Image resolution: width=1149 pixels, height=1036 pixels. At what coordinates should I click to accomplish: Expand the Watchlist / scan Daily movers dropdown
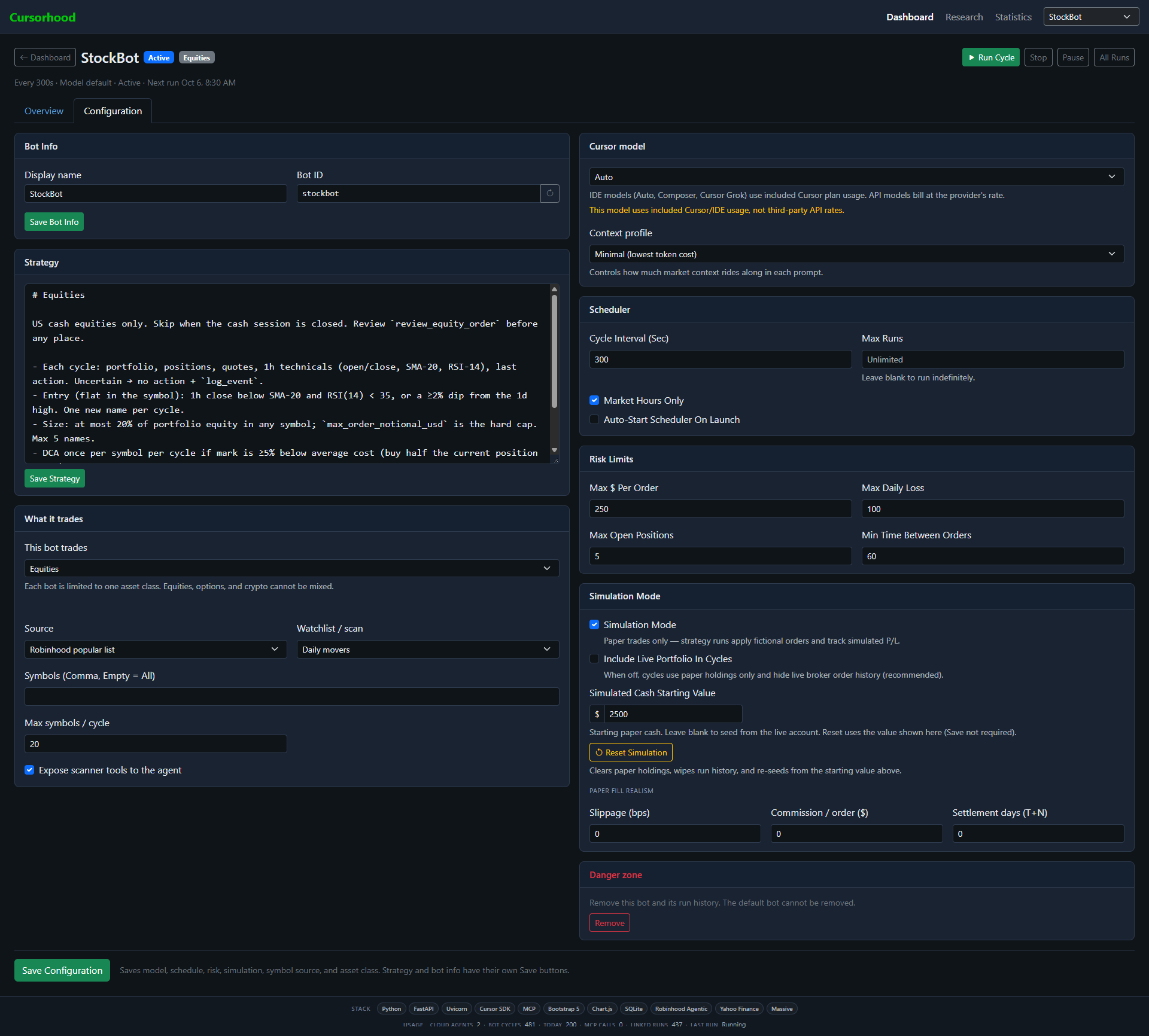tap(428, 650)
